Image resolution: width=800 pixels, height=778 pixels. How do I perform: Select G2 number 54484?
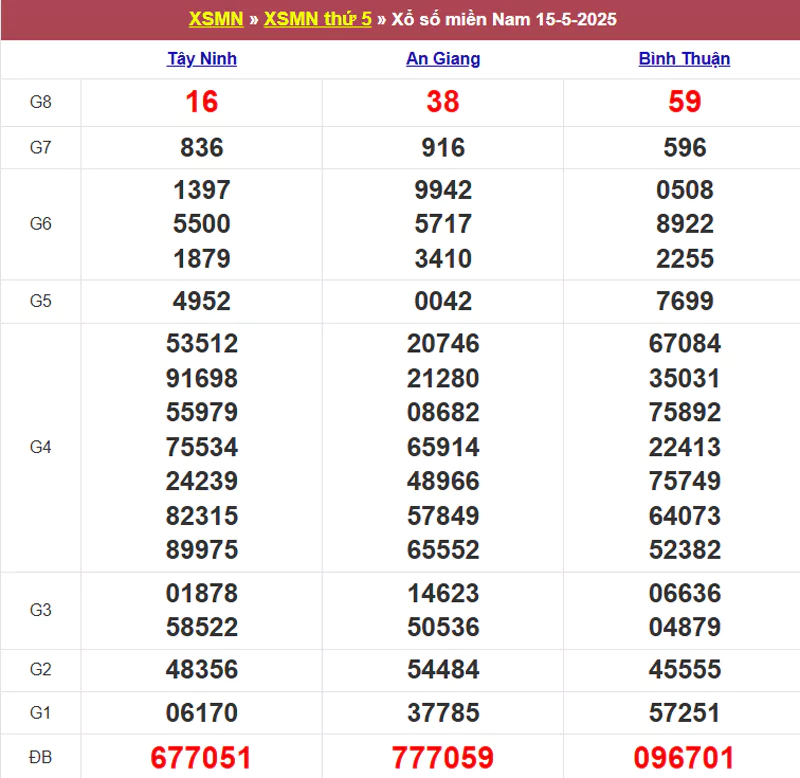point(443,669)
